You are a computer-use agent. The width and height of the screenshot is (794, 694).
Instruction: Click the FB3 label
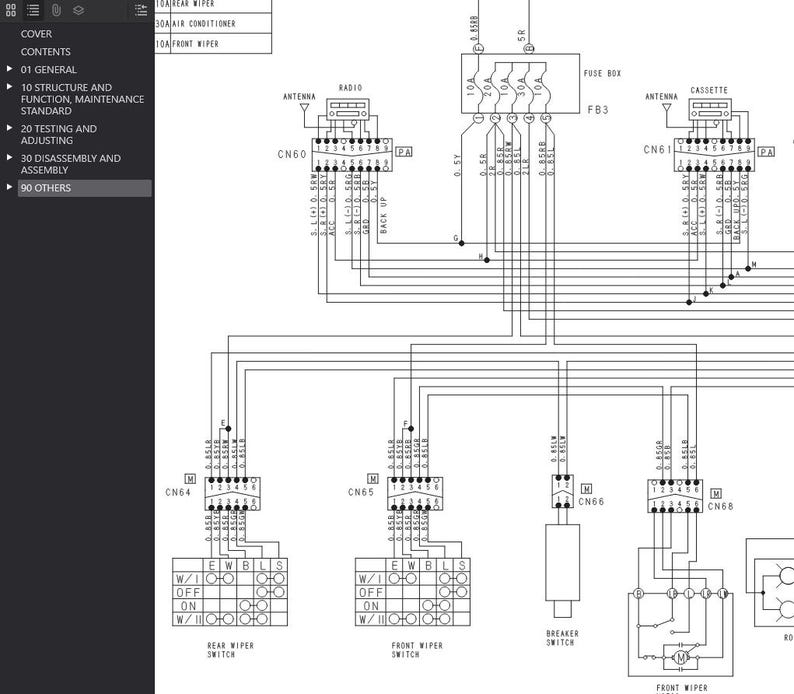(598, 110)
